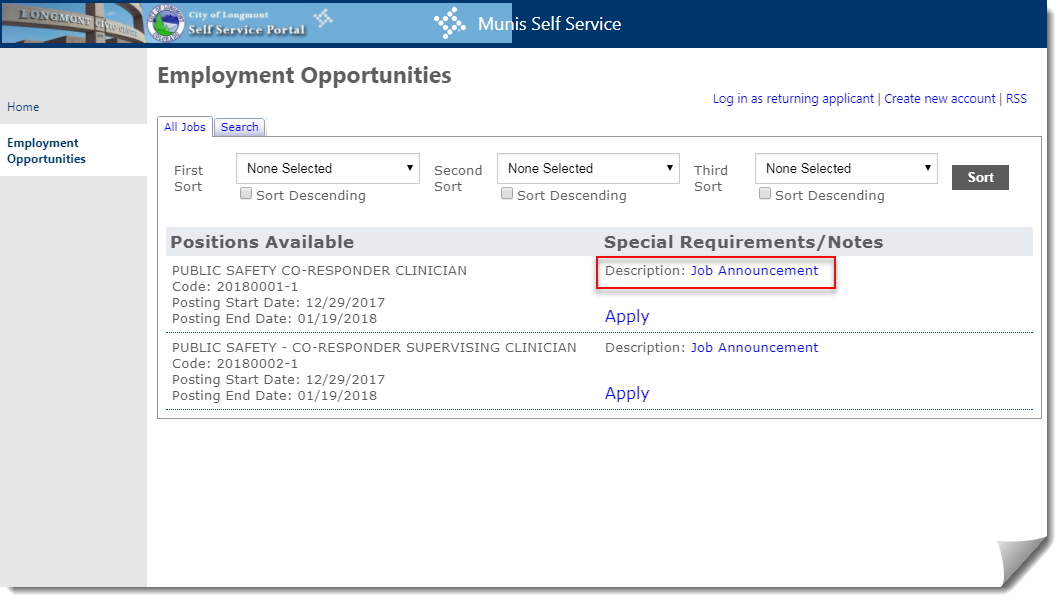Expand the Second Sort dropdown
The width and height of the screenshot is (1062, 602).
pos(588,169)
